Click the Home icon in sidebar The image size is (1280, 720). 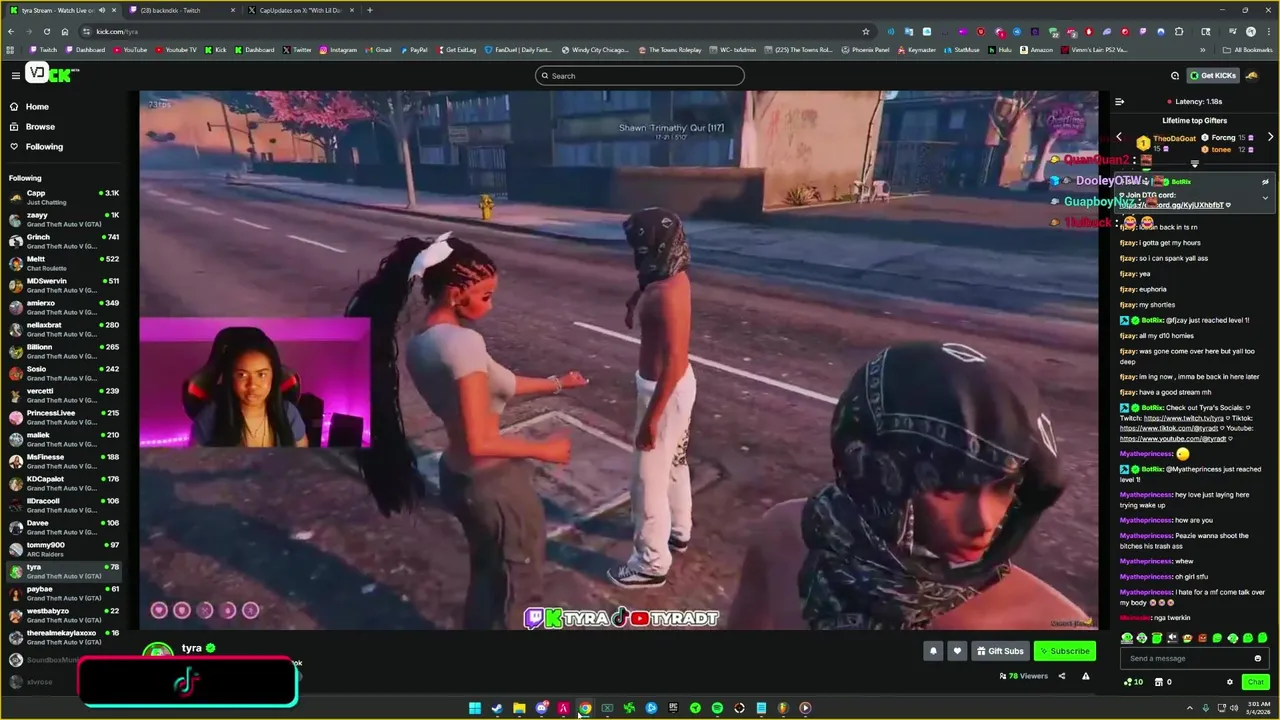tap(15, 107)
